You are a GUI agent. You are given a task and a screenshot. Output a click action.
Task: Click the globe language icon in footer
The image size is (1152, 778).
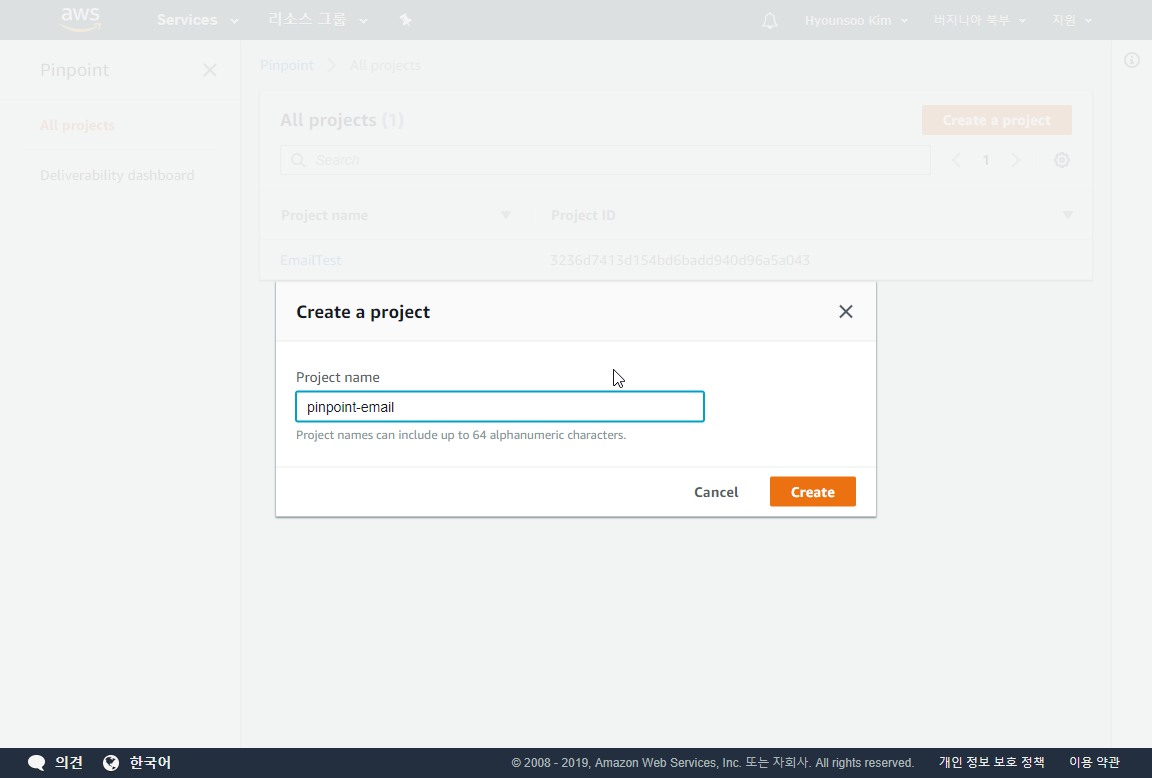tap(111, 763)
